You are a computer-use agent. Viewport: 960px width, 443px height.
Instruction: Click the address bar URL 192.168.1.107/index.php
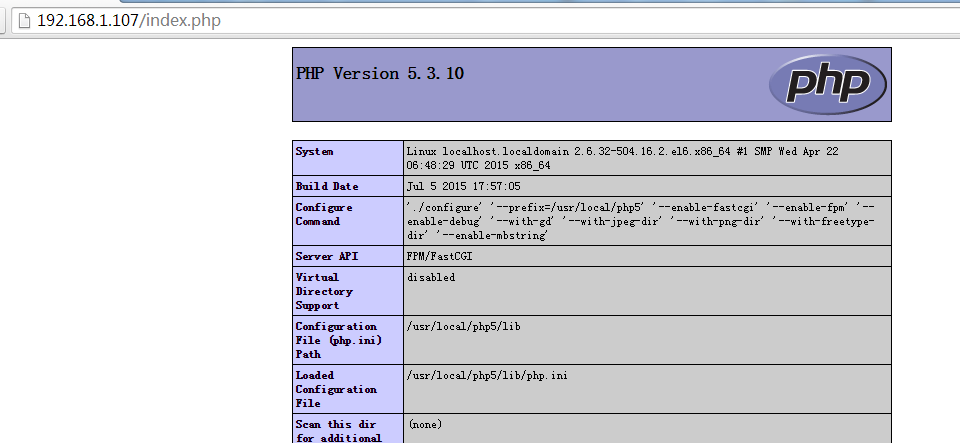(x=129, y=21)
